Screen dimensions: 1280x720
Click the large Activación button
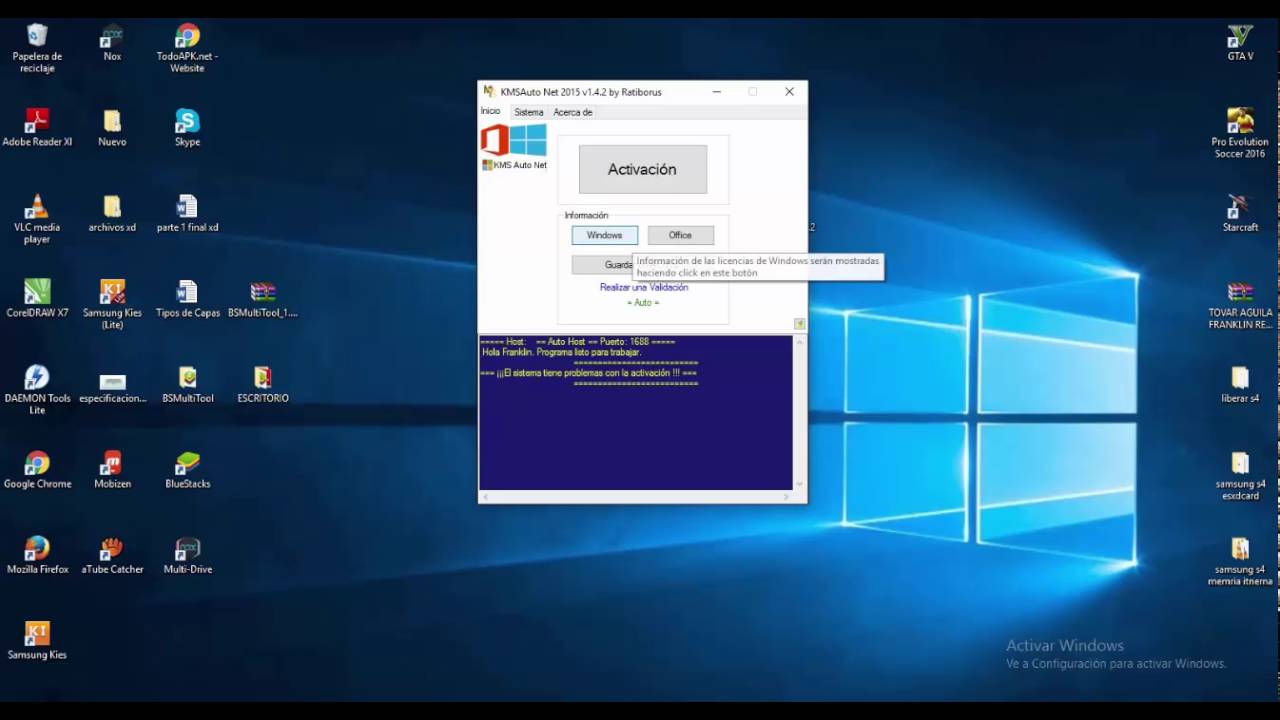point(643,170)
